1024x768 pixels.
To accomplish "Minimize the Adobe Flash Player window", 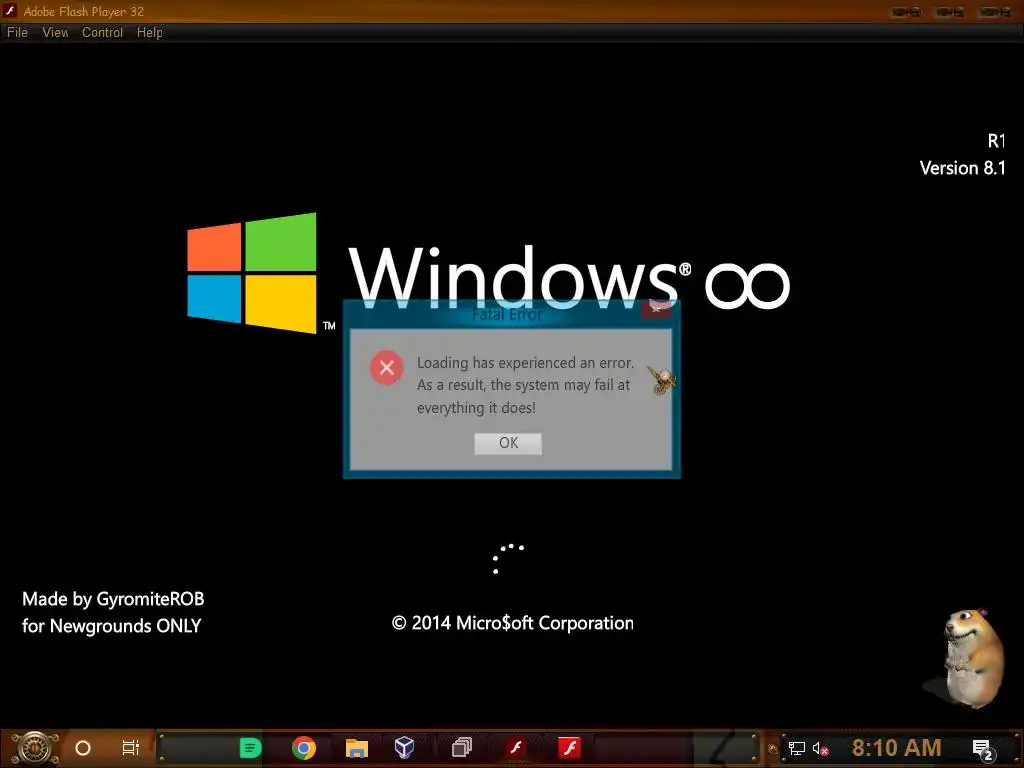I will point(906,12).
